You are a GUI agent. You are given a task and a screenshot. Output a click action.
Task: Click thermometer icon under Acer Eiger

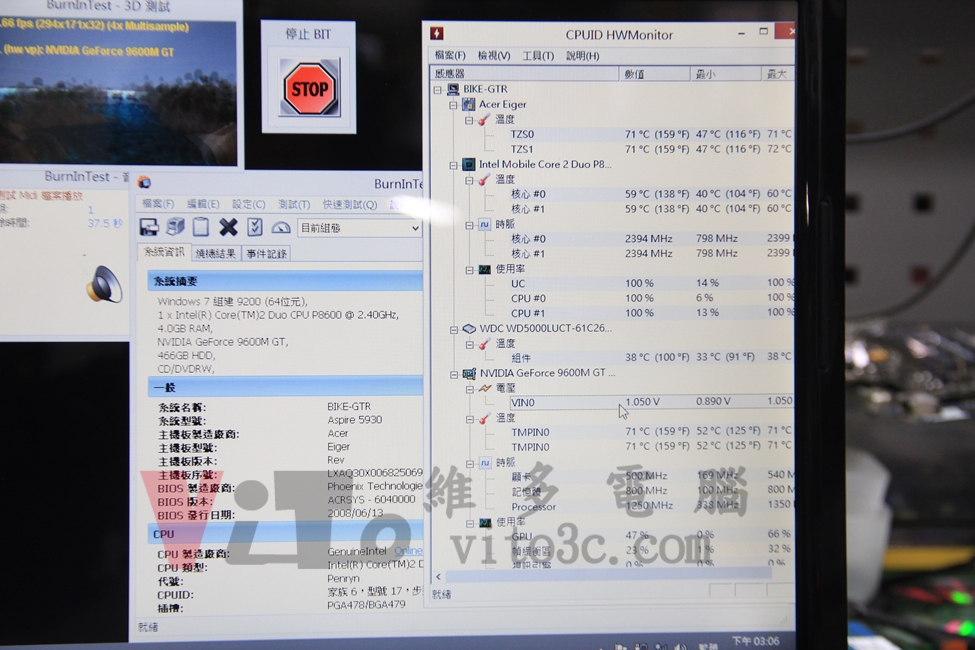[x=484, y=119]
